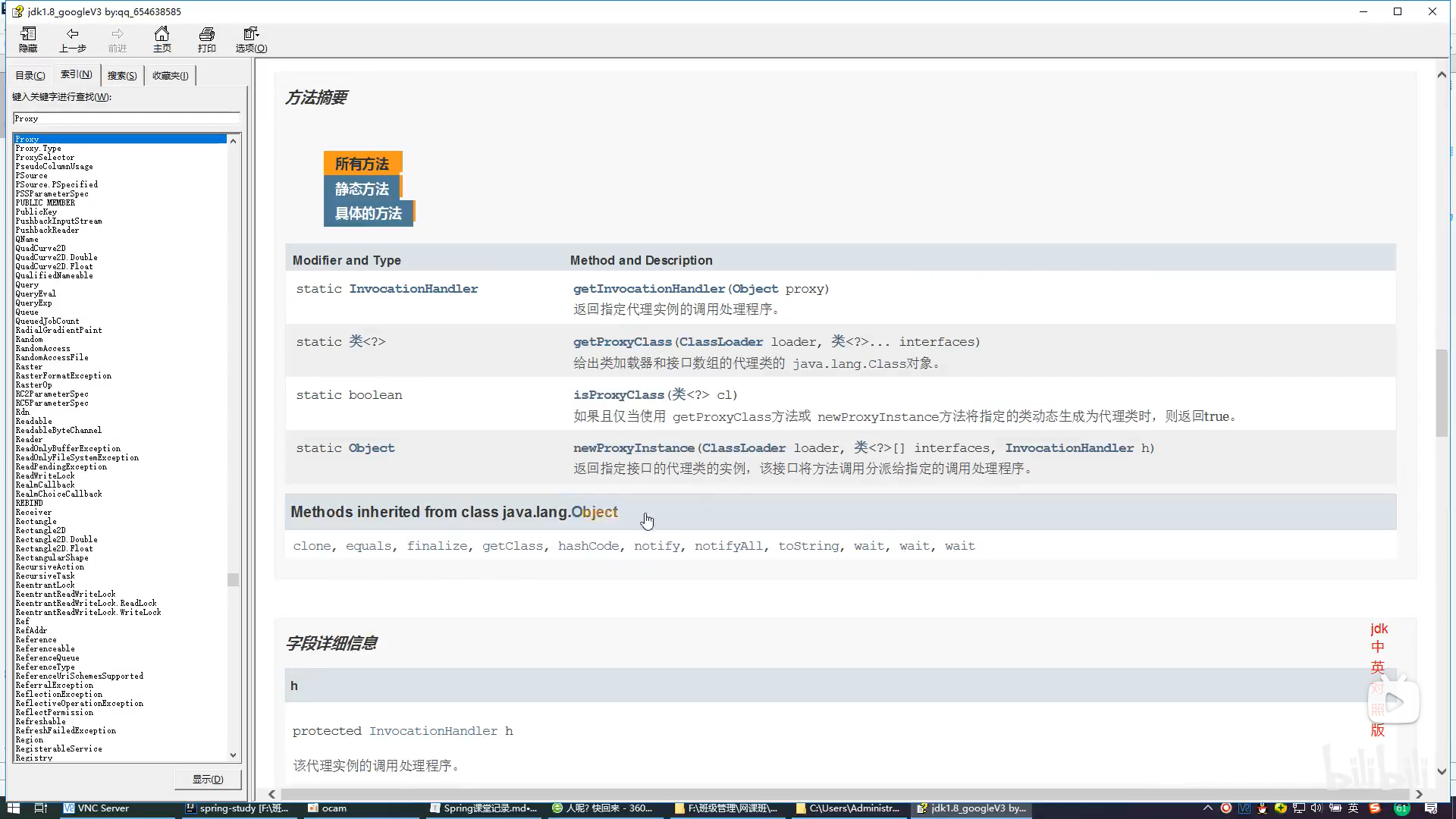Show hidden system tray icons chevron
1456x819 pixels.
click(1207, 808)
